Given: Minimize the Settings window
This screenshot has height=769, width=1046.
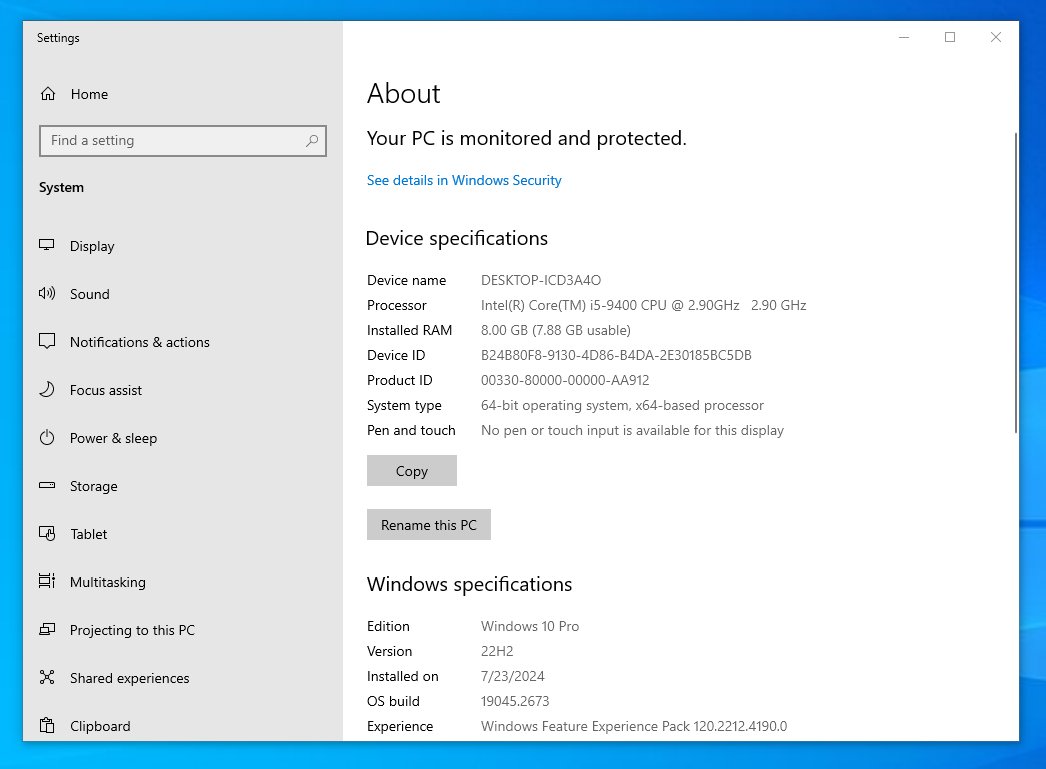Looking at the screenshot, I should pyautogui.click(x=904, y=37).
